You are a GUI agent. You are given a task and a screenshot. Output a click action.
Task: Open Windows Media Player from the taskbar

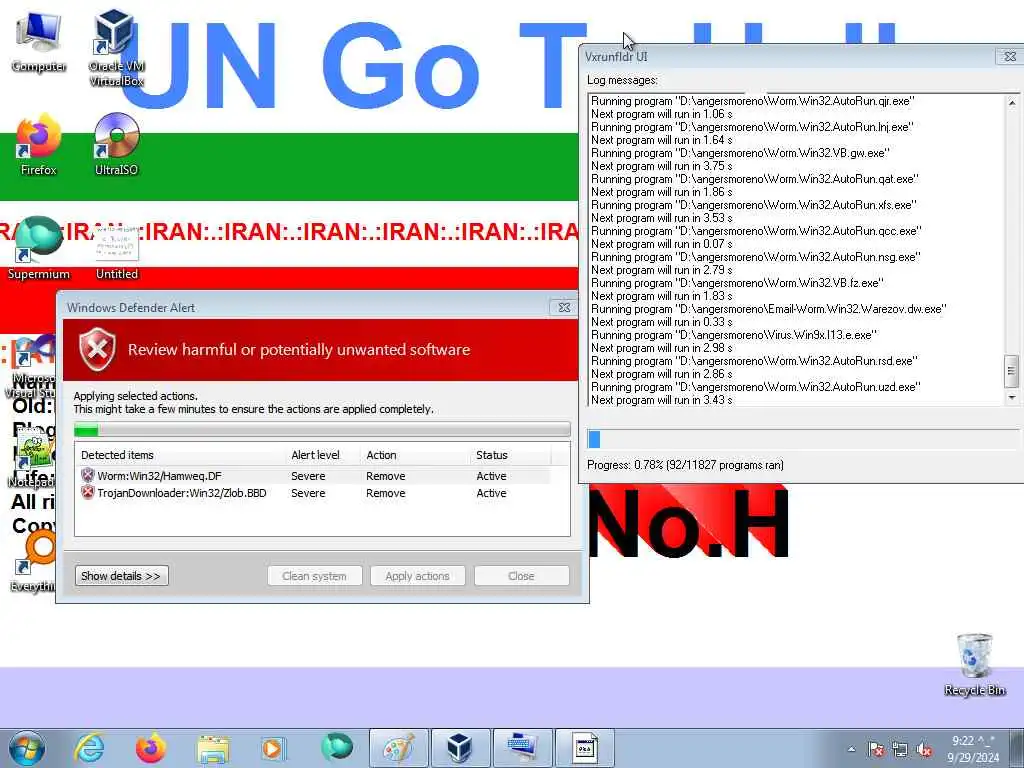point(273,748)
